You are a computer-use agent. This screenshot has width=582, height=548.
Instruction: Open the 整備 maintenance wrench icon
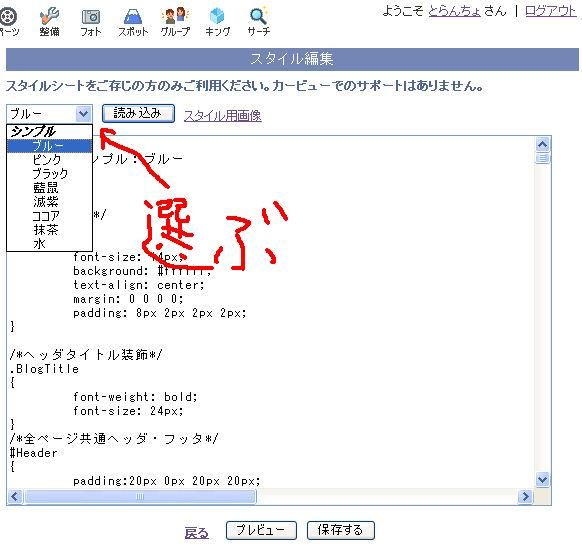click(x=49, y=16)
